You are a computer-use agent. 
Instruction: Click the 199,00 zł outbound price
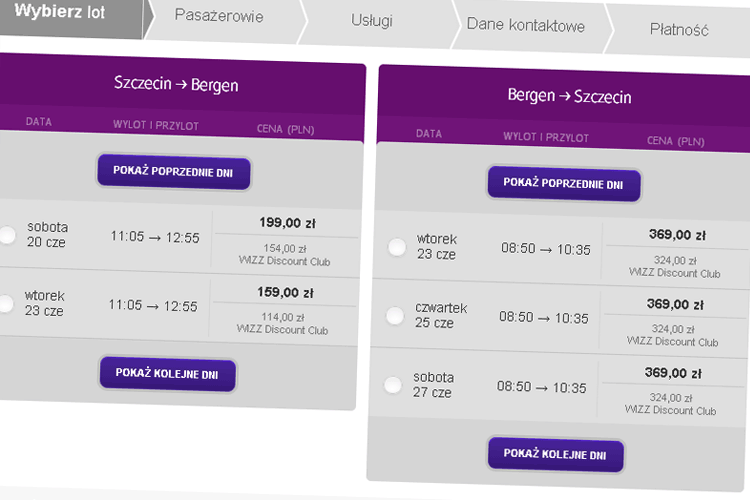coord(287,223)
